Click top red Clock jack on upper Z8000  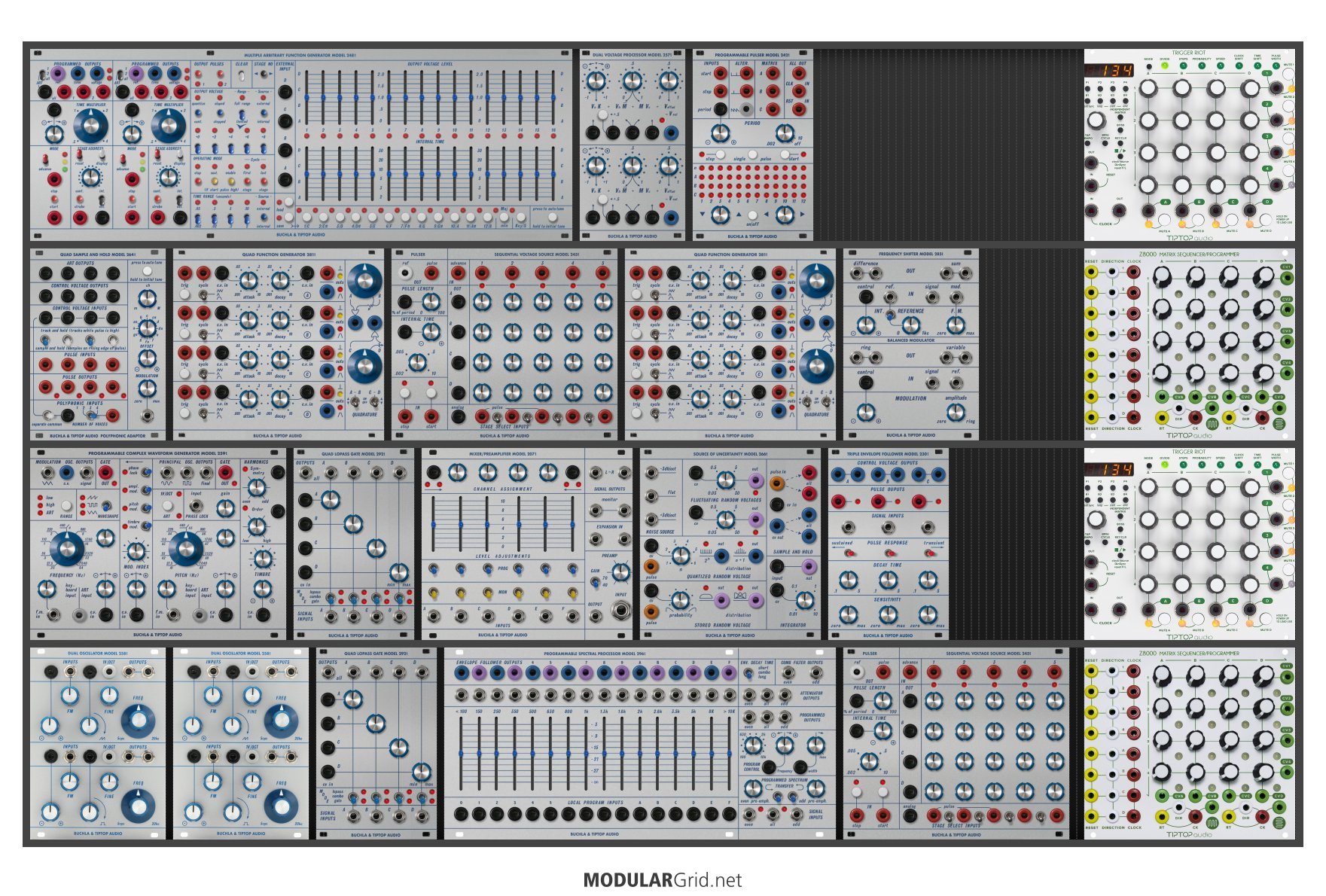click(x=1134, y=272)
